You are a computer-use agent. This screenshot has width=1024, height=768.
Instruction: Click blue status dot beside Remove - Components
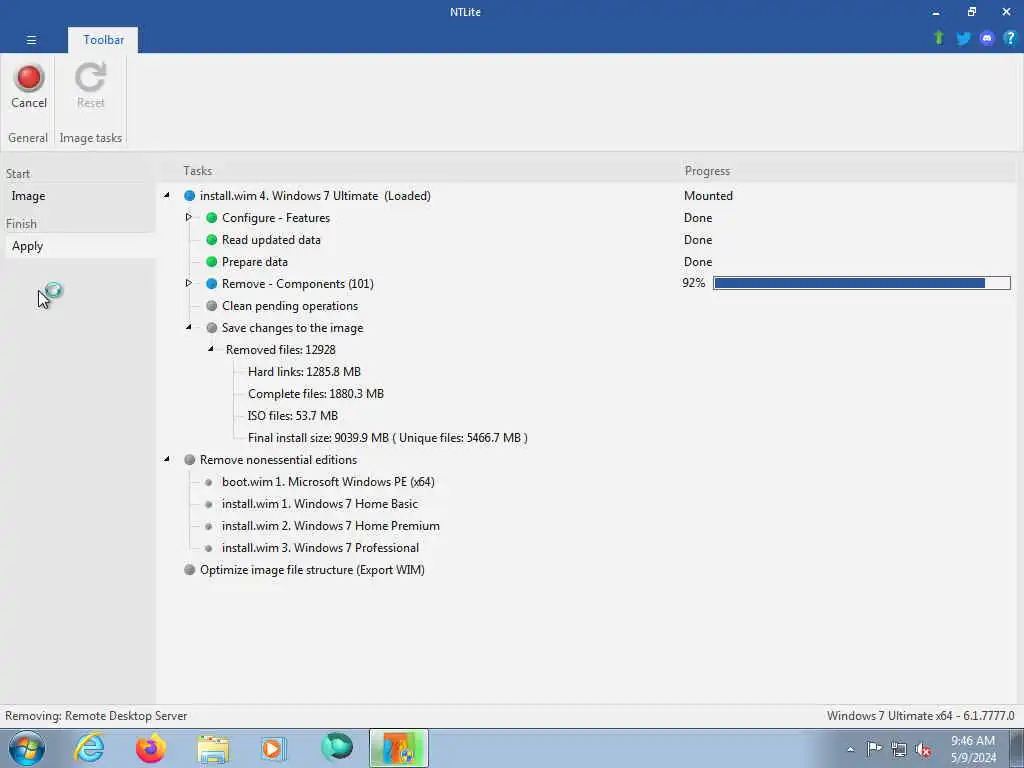point(212,284)
